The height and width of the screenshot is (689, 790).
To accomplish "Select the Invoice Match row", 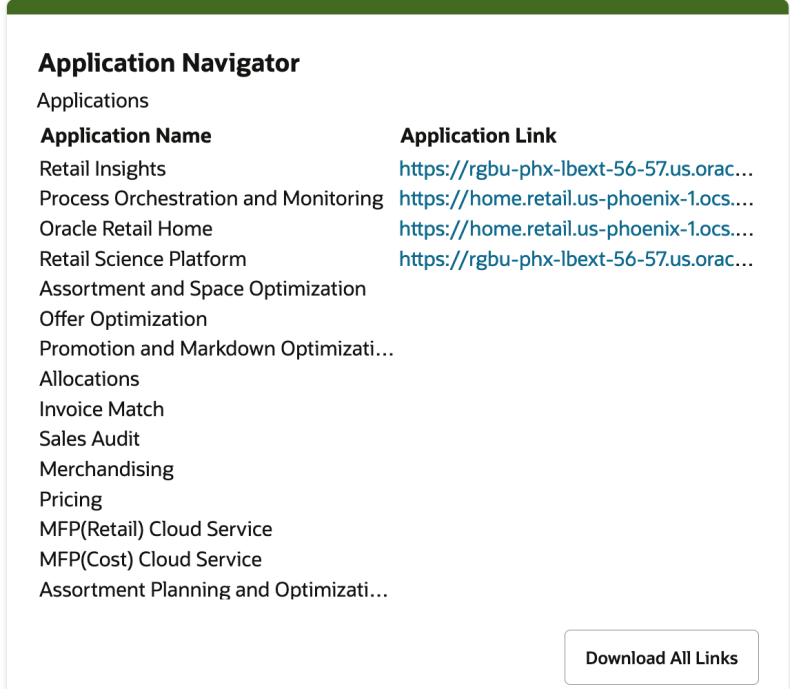I will [101, 409].
